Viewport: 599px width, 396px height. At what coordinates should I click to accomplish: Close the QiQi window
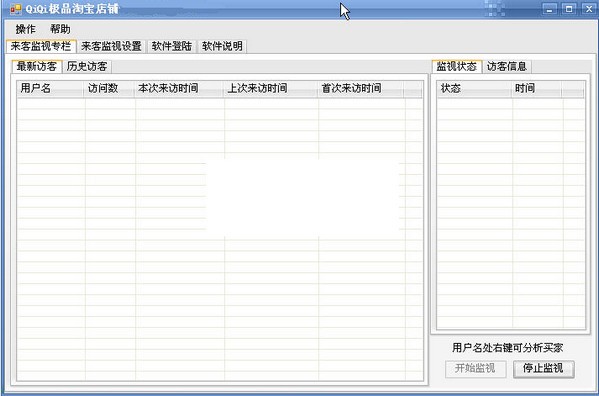point(589,9)
